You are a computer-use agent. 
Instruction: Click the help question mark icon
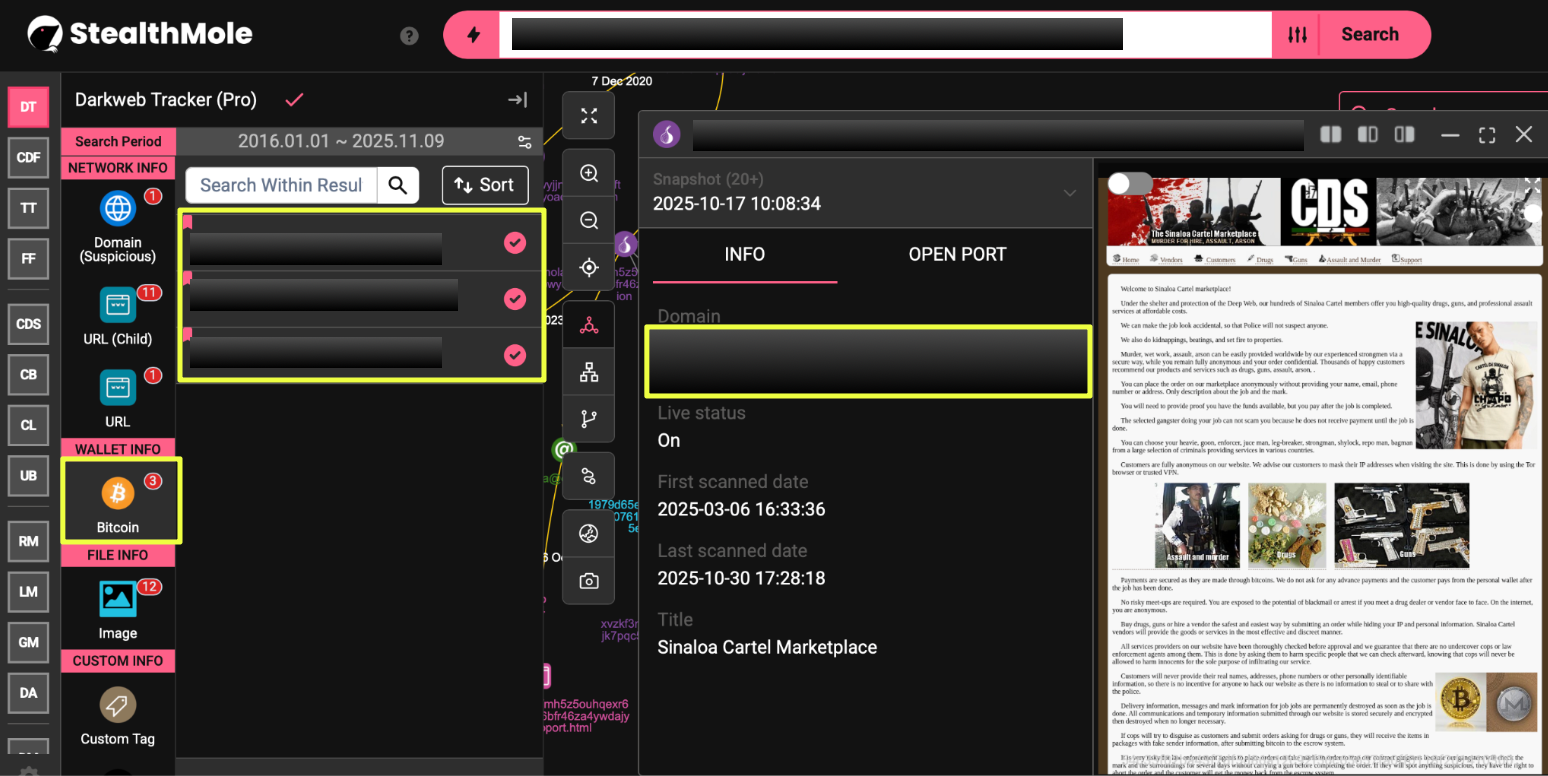coord(409,36)
